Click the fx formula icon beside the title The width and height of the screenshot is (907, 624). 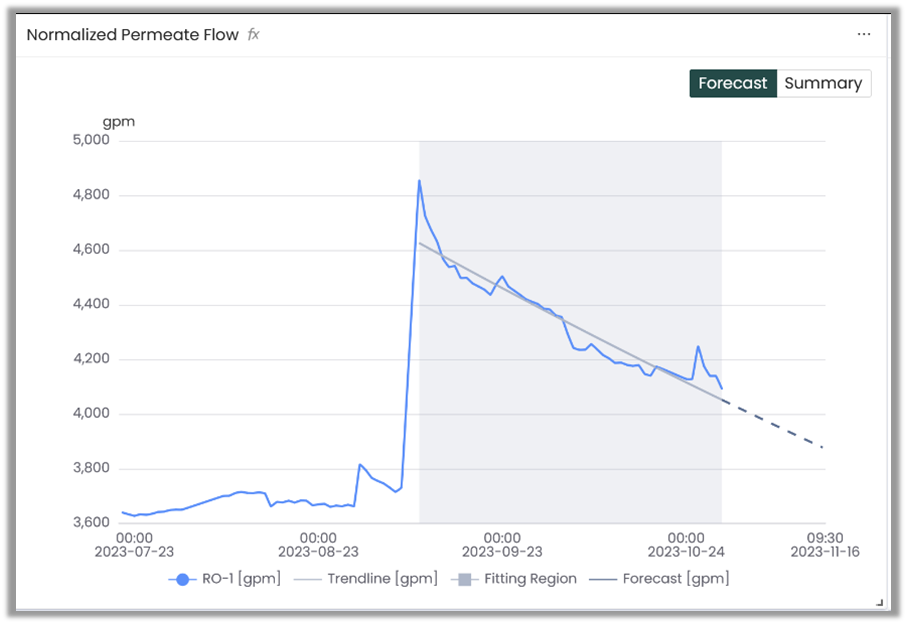pyautogui.click(x=254, y=34)
